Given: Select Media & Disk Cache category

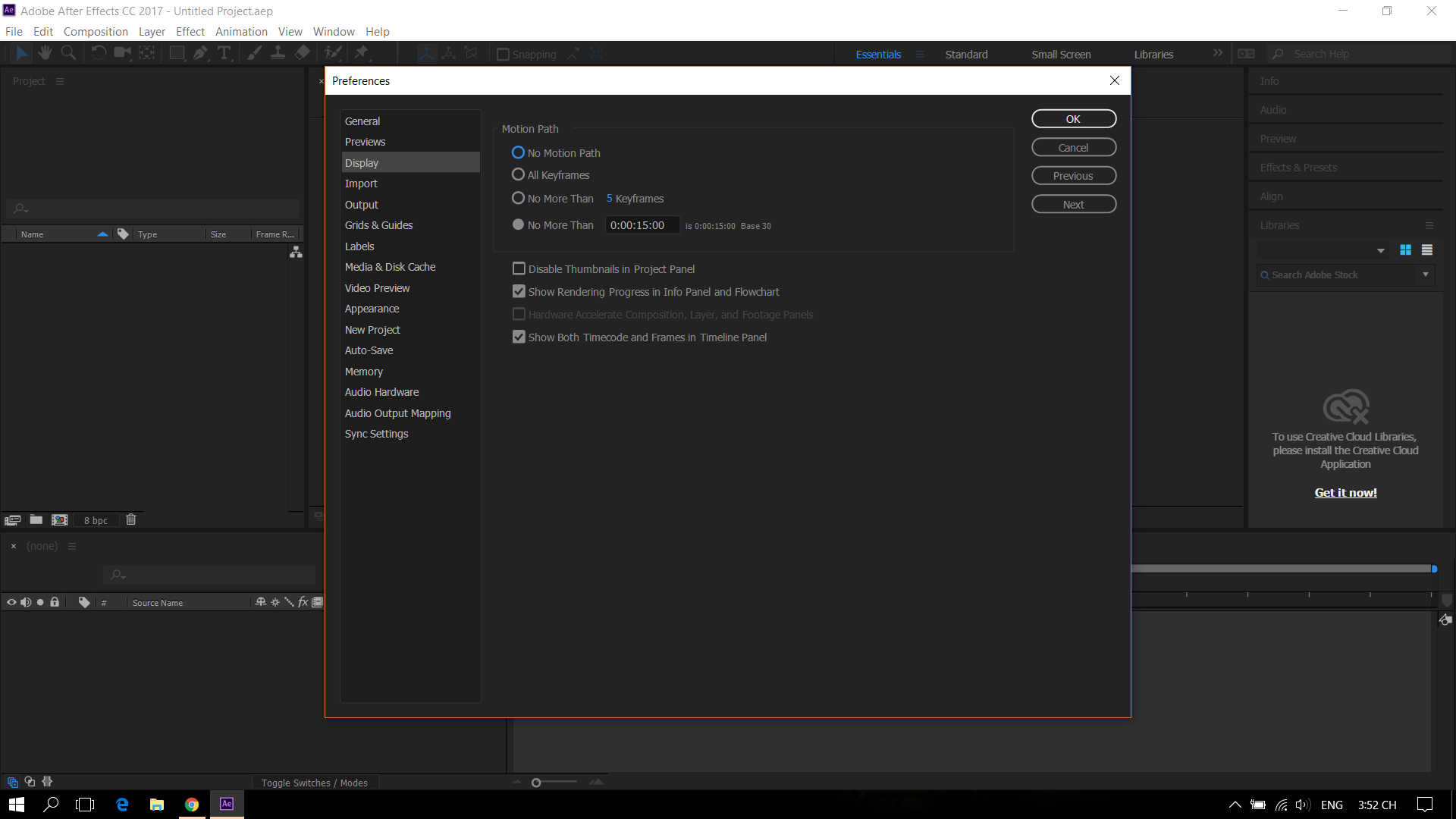Looking at the screenshot, I should click(x=390, y=267).
